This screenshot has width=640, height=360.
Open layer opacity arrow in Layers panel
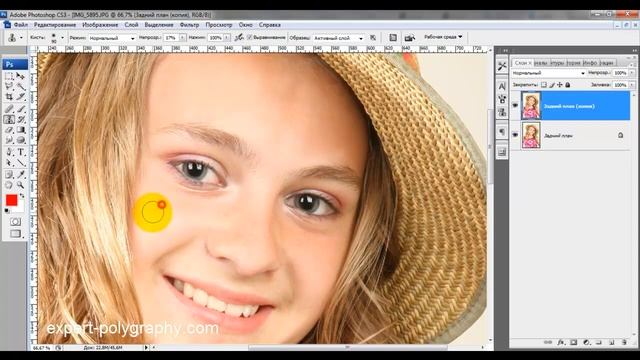[x=632, y=73]
